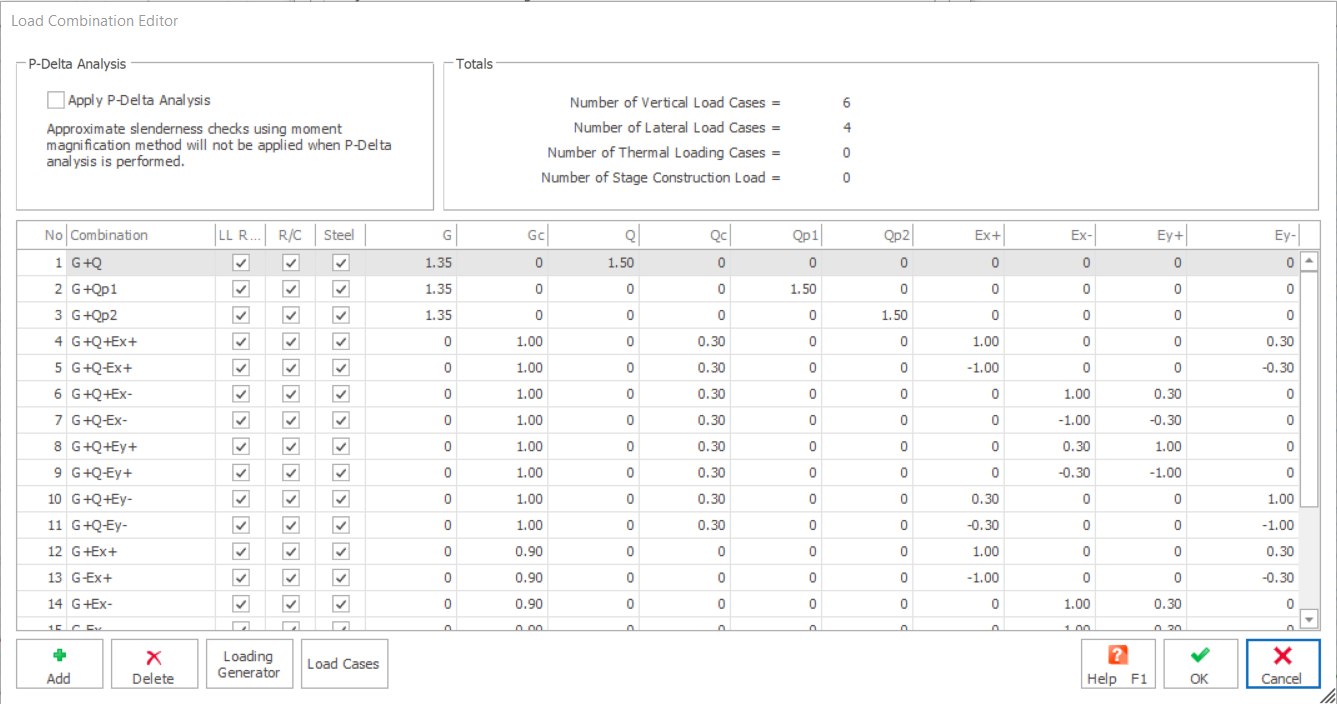Open the Load Cases dialog
Image resolution: width=1337 pixels, height=704 pixels.
[343, 664]
